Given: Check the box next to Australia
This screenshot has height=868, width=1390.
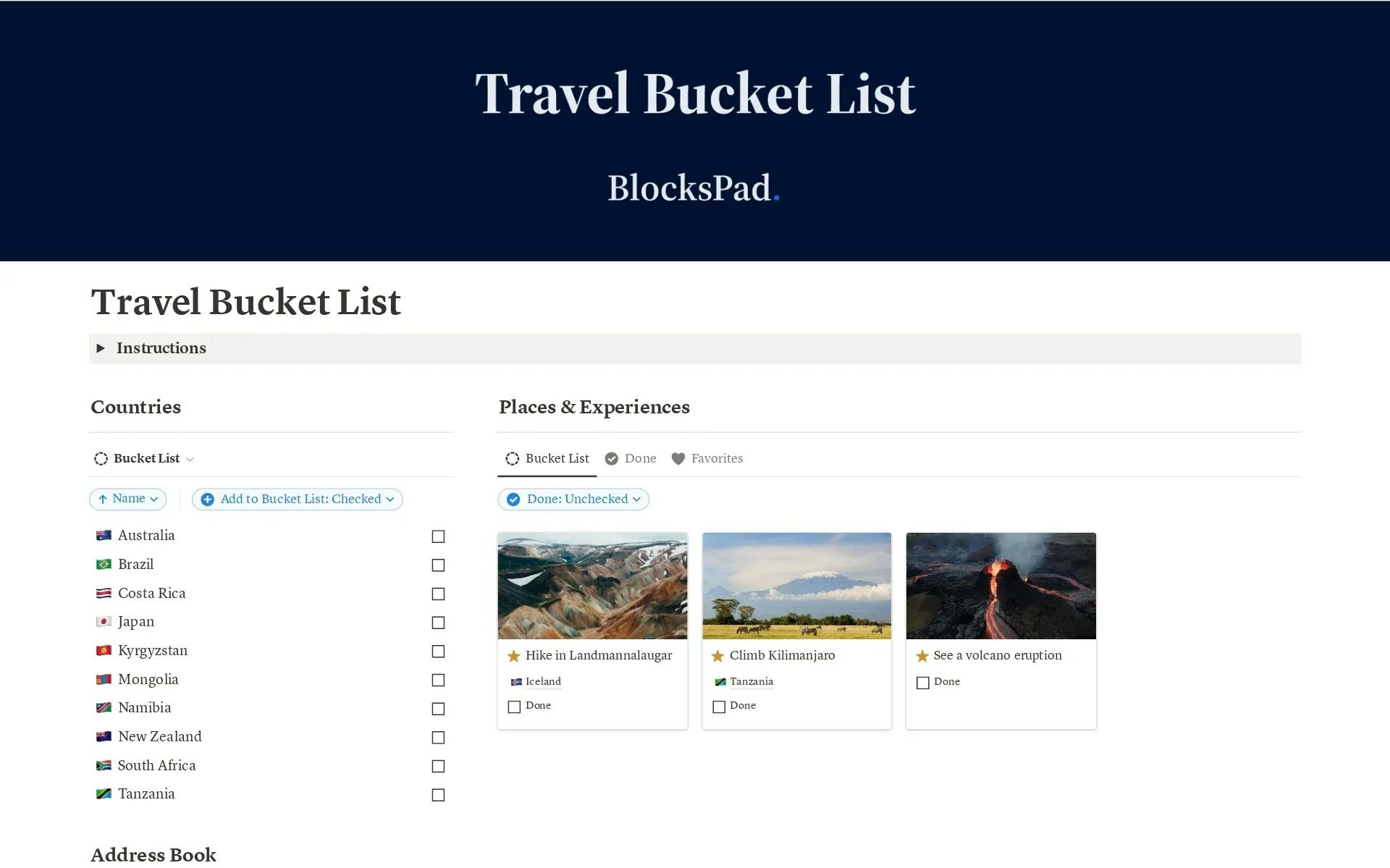Looking at the screenshot, I should coord(438,536).
